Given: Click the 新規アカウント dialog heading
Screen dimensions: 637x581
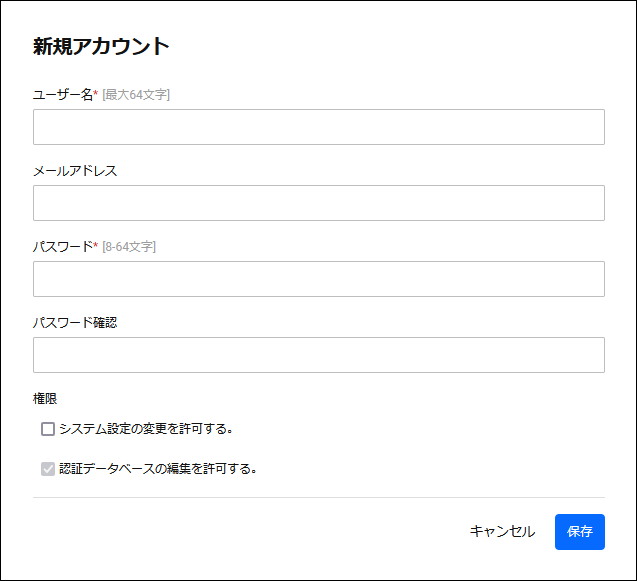Looking at the screenshot, I should click(x=101, y=46).
